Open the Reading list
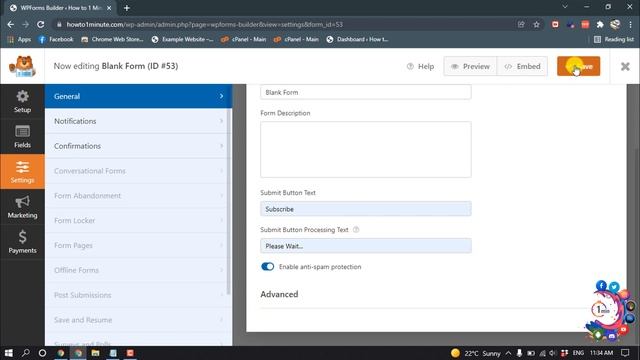 (614, 40)
